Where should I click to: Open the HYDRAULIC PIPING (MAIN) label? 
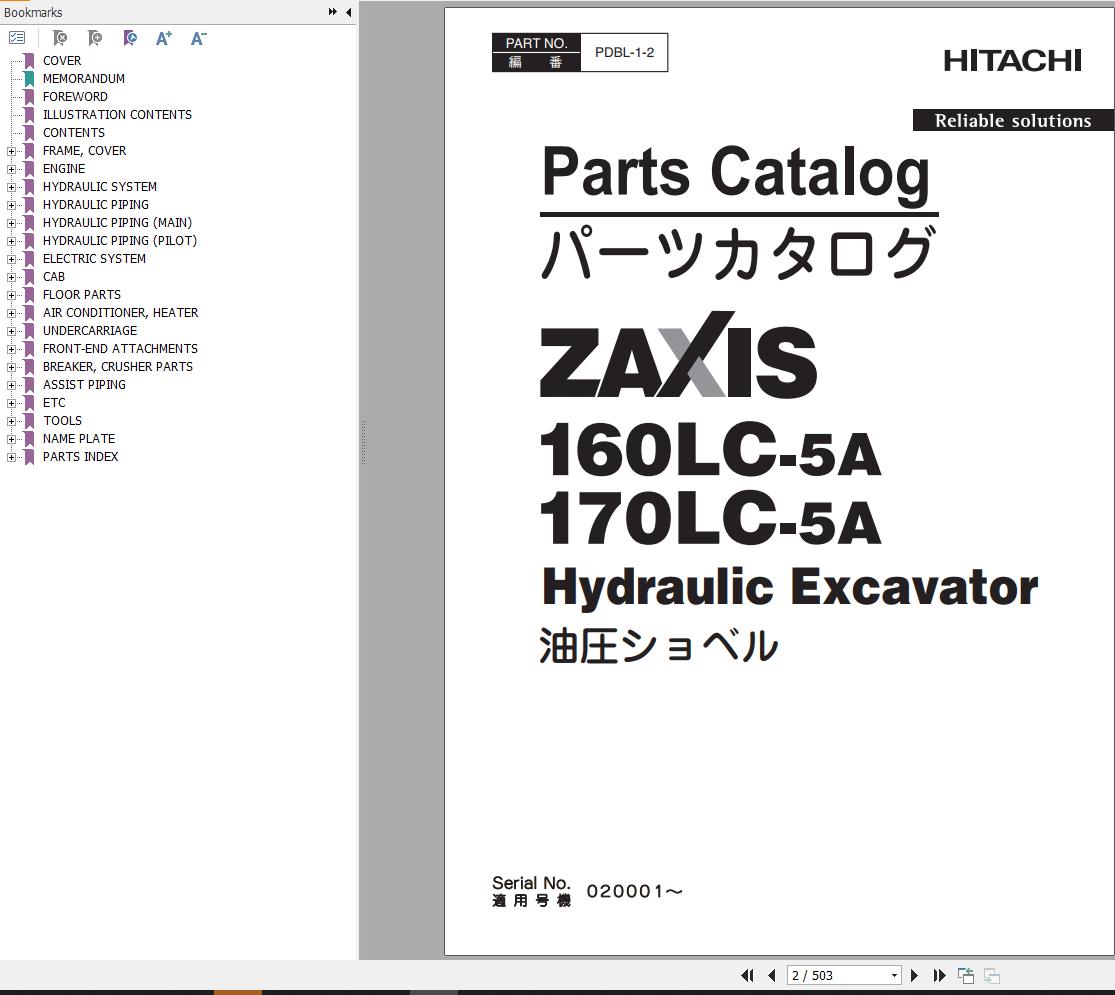pos(117,223)
